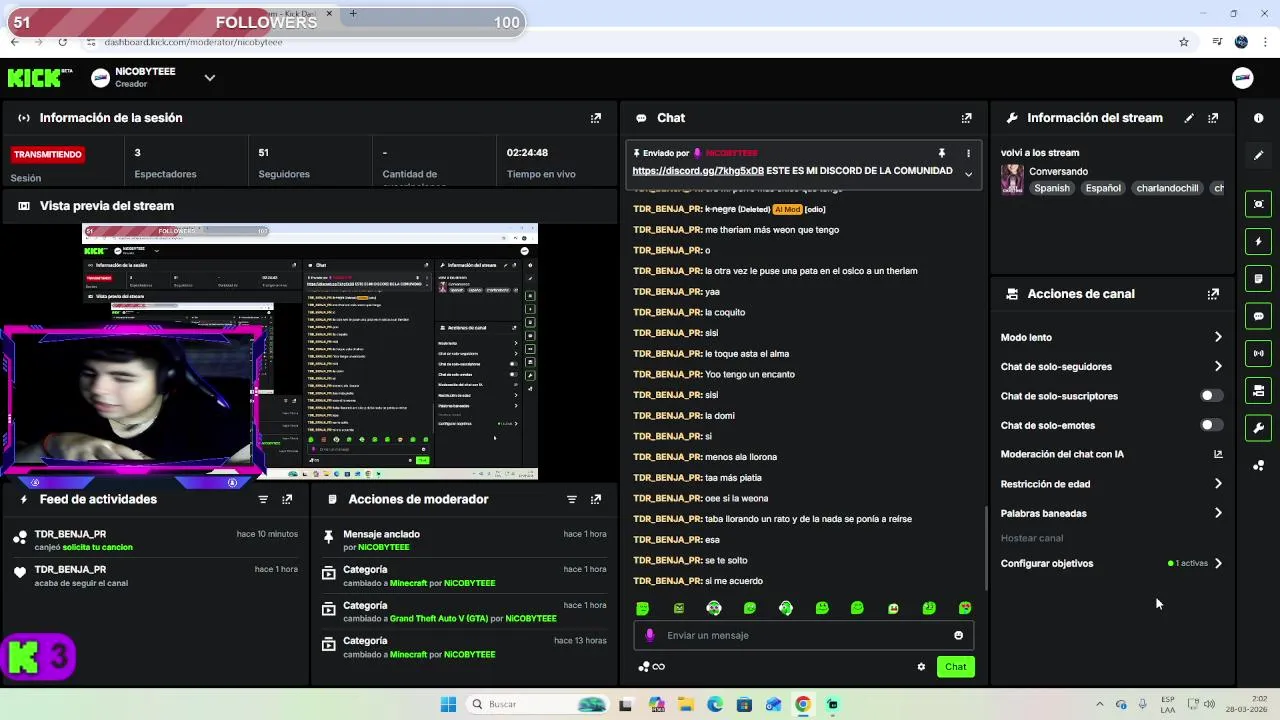The width and height of the screenshot is (1280, 720).
Task: Click the stream preview video thumbnail
Action: (310, 351)
